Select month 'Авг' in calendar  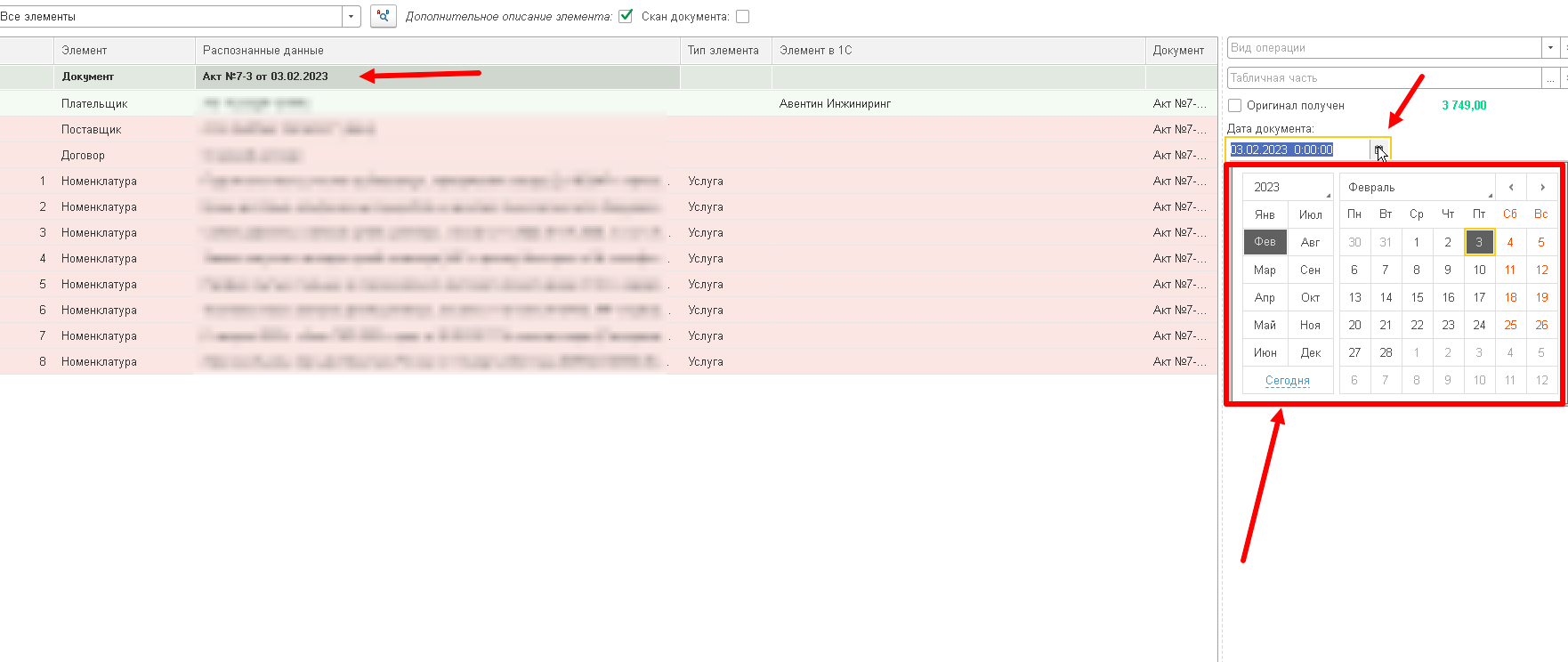coord(1310,242)
